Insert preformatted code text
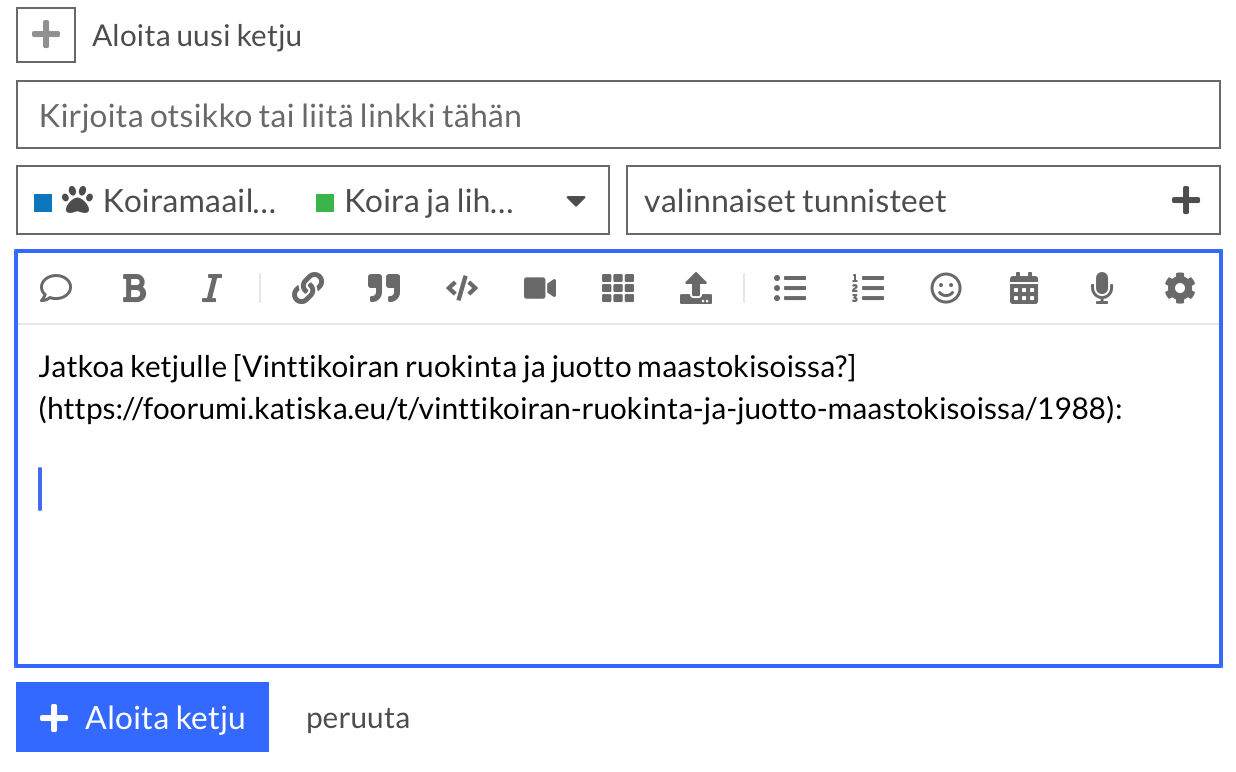The width and height of the screenshot is (1236, 772). (461, 289)
